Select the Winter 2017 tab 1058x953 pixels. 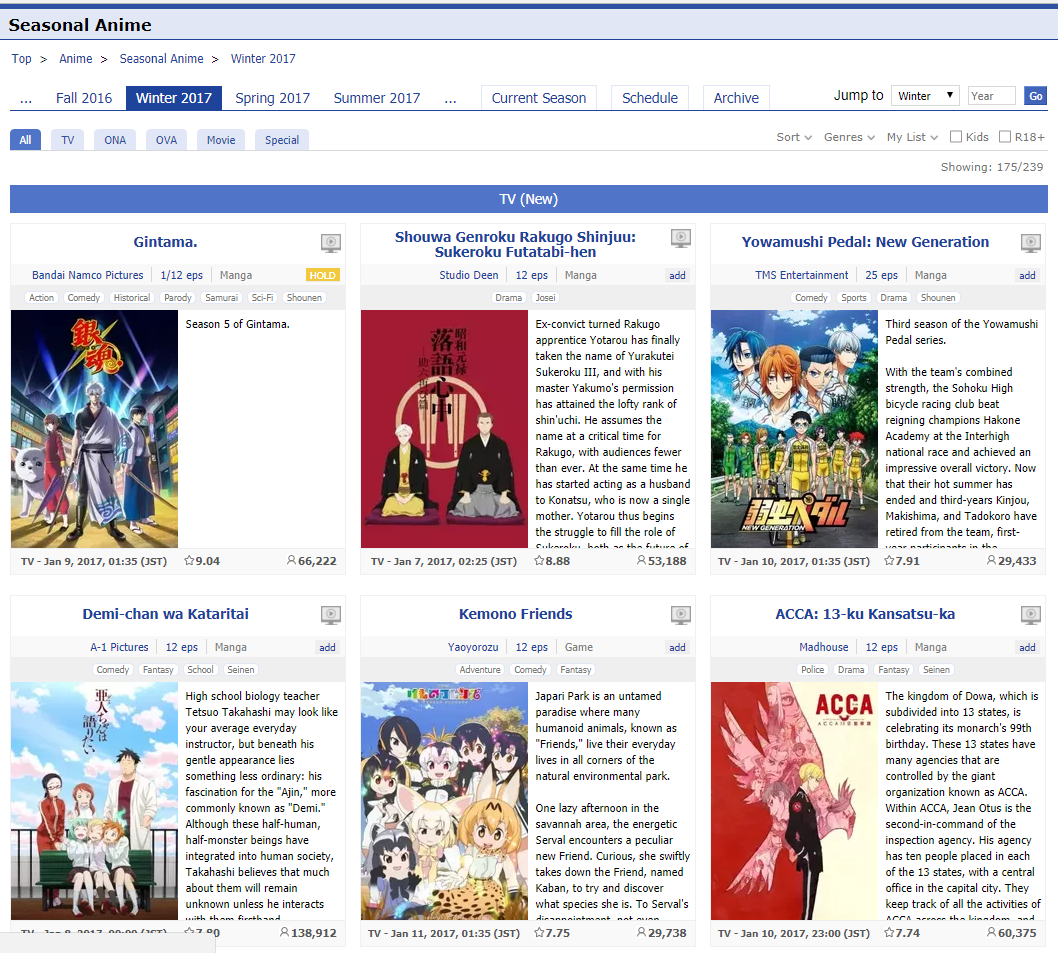point(173,99)
